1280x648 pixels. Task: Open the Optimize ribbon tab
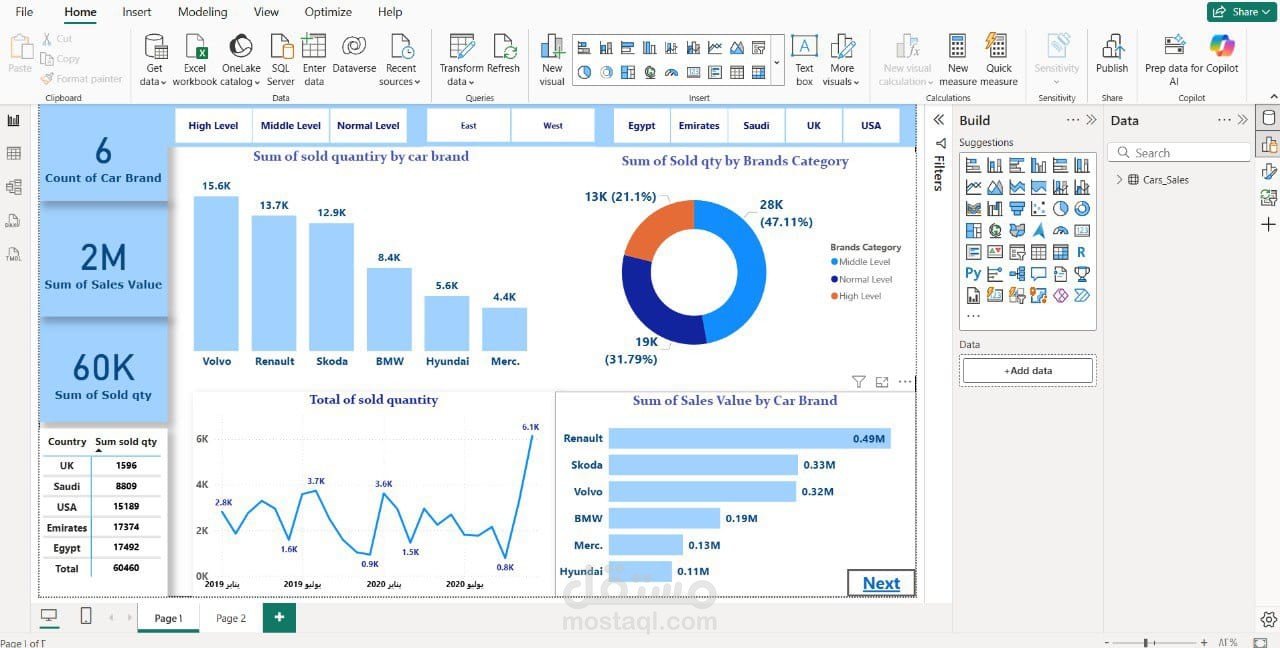point(328,12)
